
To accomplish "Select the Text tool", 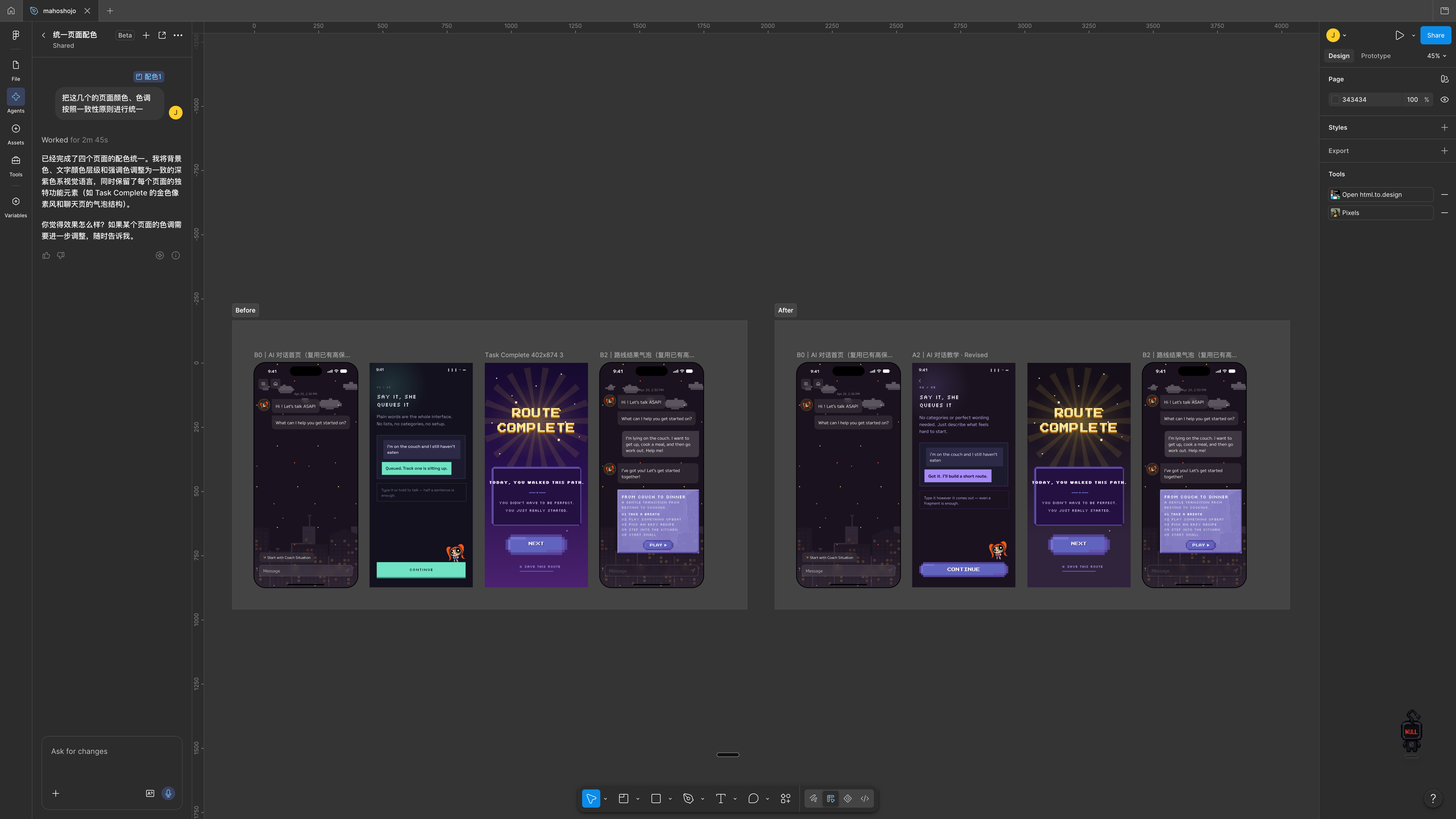I will click(721, 799).
